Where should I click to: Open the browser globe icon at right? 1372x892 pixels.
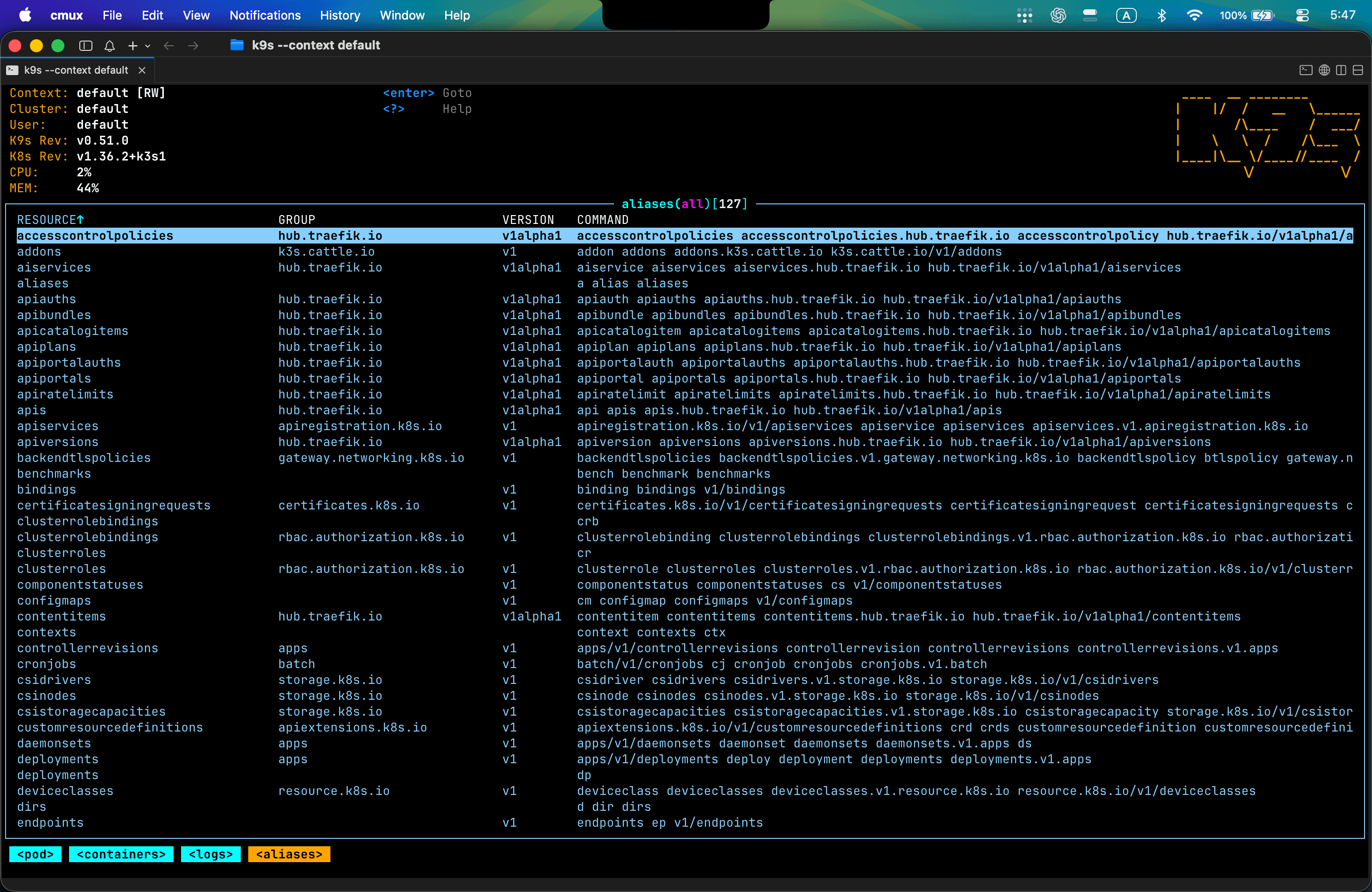tap(1324, 70)
